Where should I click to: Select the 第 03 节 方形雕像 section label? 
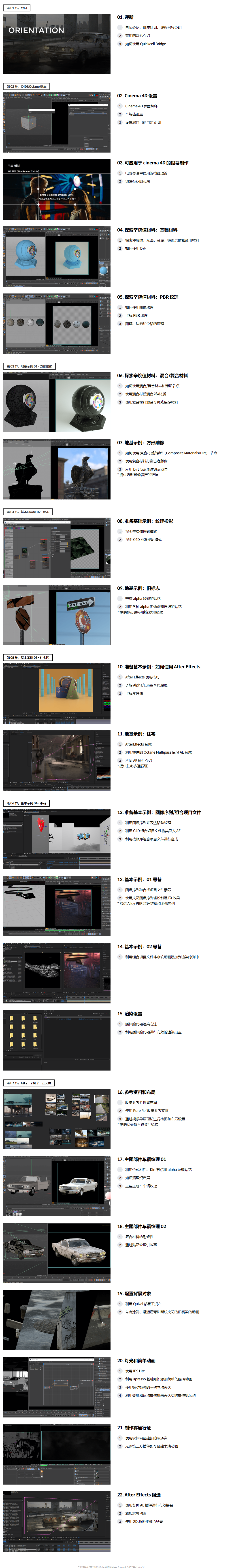tap(29, 366)
